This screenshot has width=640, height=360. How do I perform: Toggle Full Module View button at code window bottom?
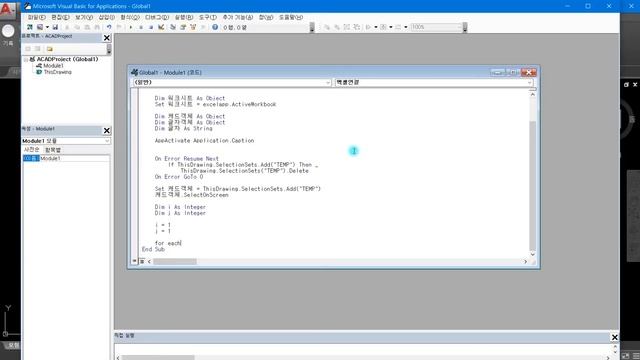(142, 261)
